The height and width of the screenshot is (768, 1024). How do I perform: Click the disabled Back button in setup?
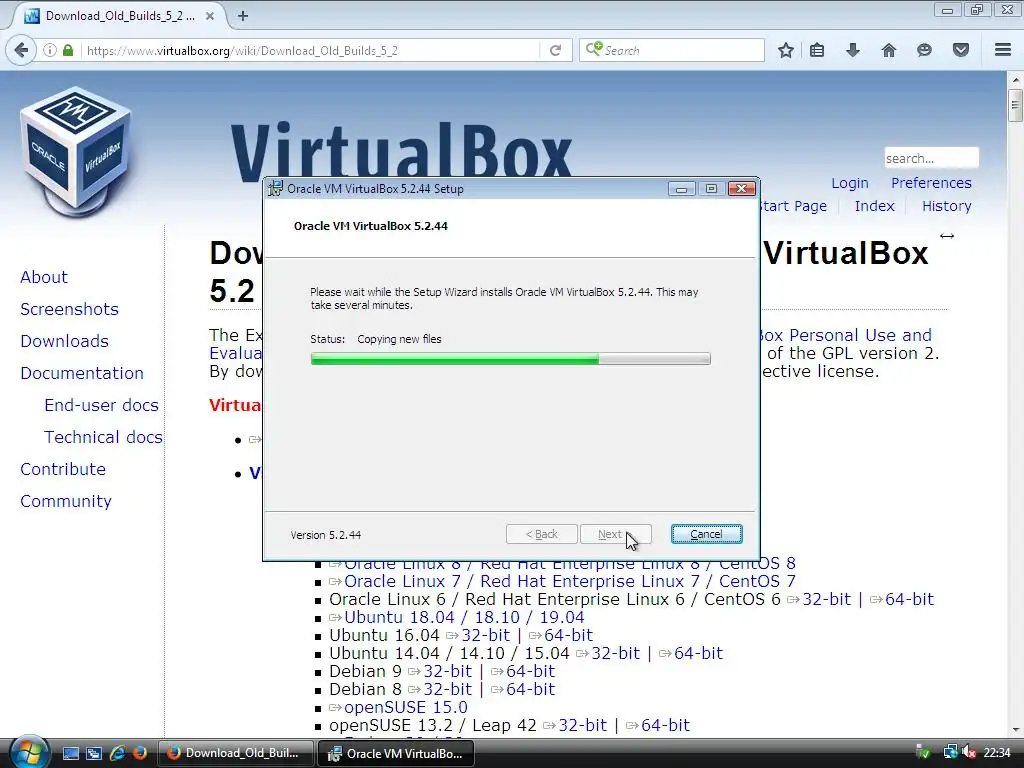click(541, 534)
